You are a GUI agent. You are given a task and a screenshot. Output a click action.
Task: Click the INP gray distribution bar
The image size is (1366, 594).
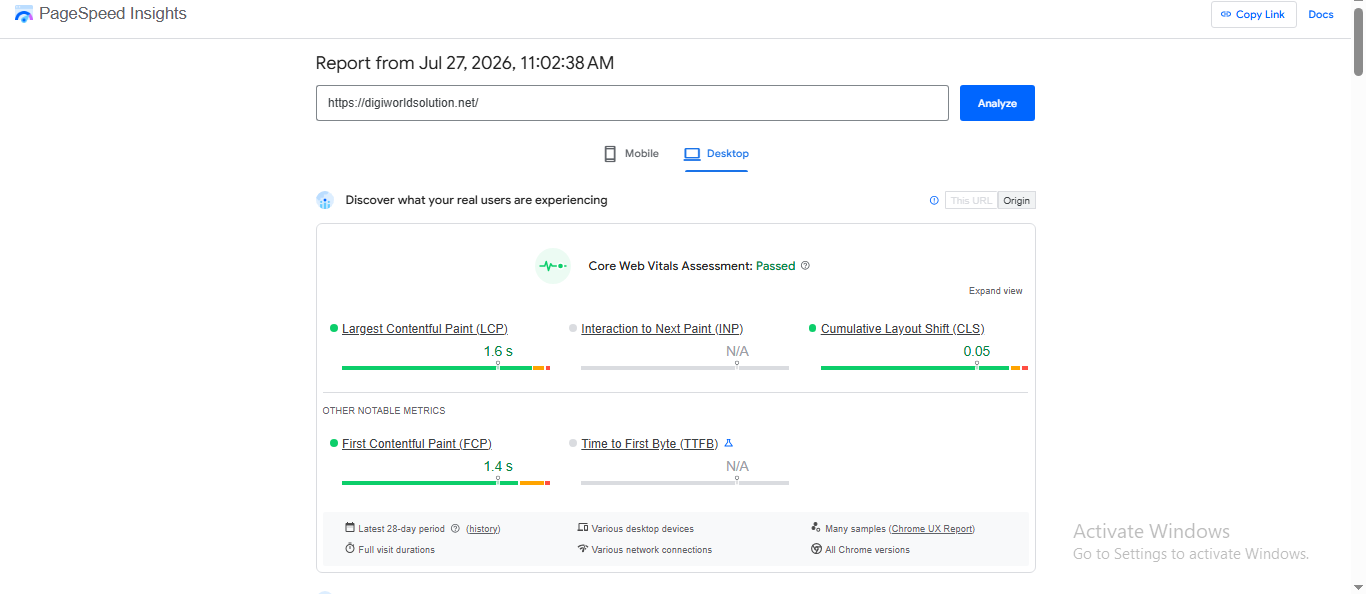(685, 368)
